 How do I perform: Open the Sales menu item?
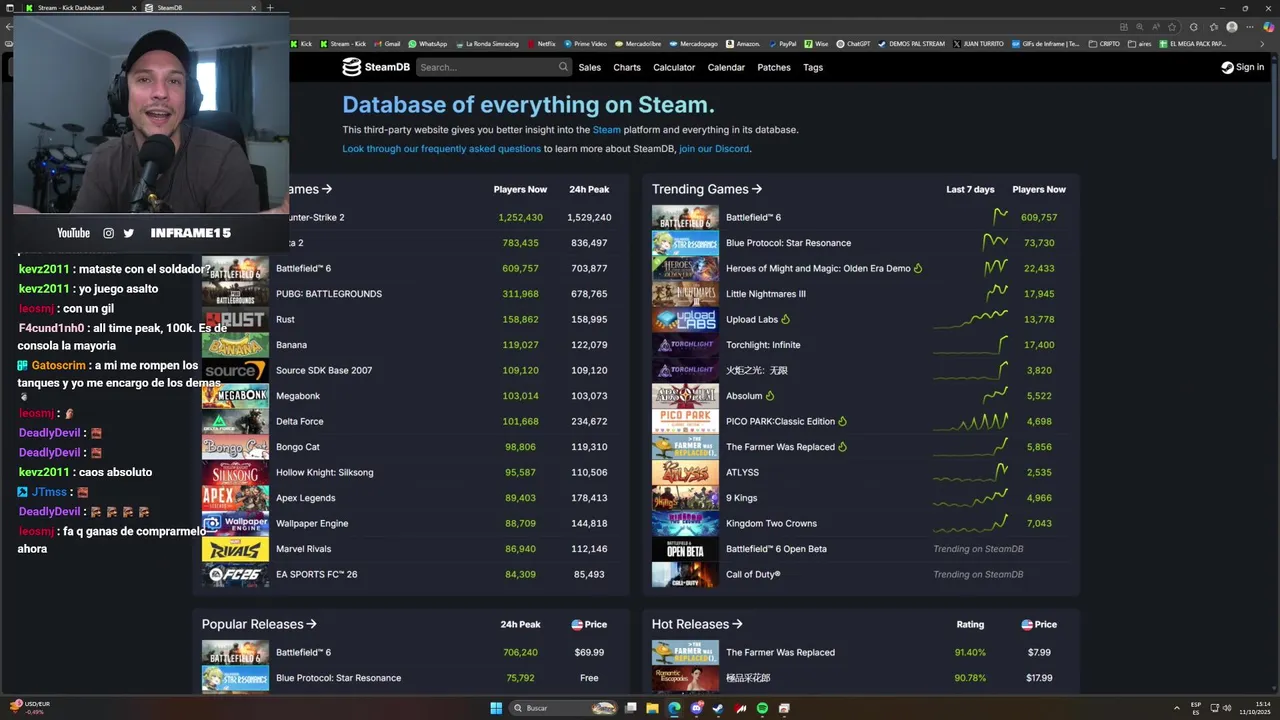click(590, 67)
